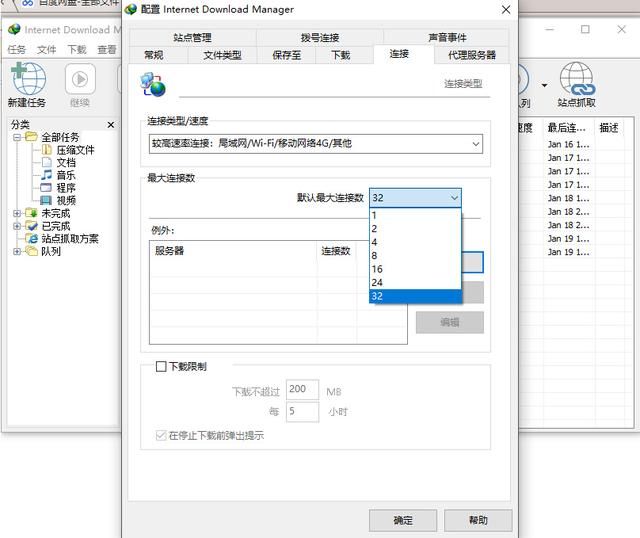640x538 pixels.
Task: Click the 站点抓取方案 icon in tree
Action: (x=32, y=238)
